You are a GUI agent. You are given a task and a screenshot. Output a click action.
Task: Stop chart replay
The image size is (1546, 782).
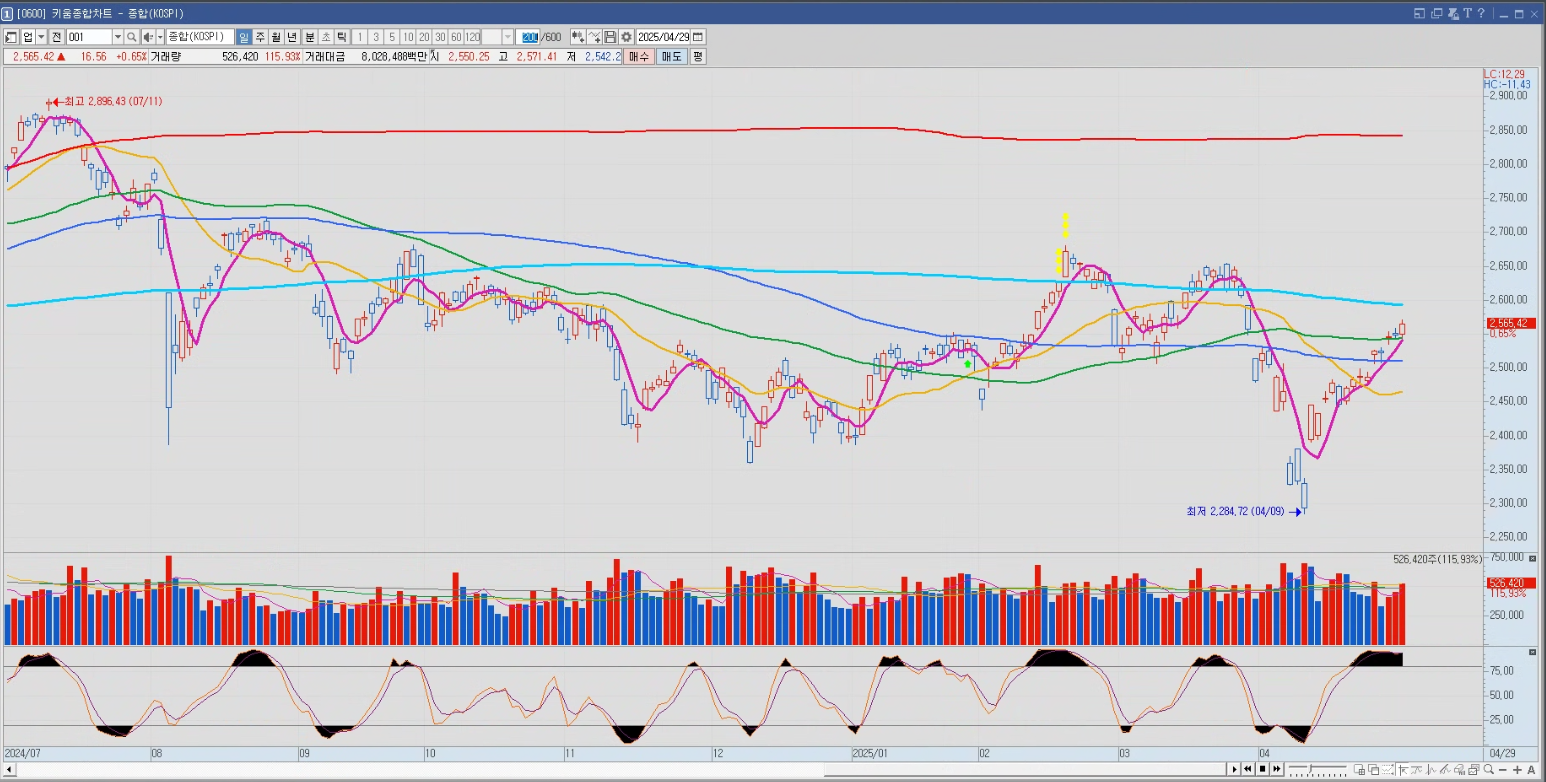1262,769
